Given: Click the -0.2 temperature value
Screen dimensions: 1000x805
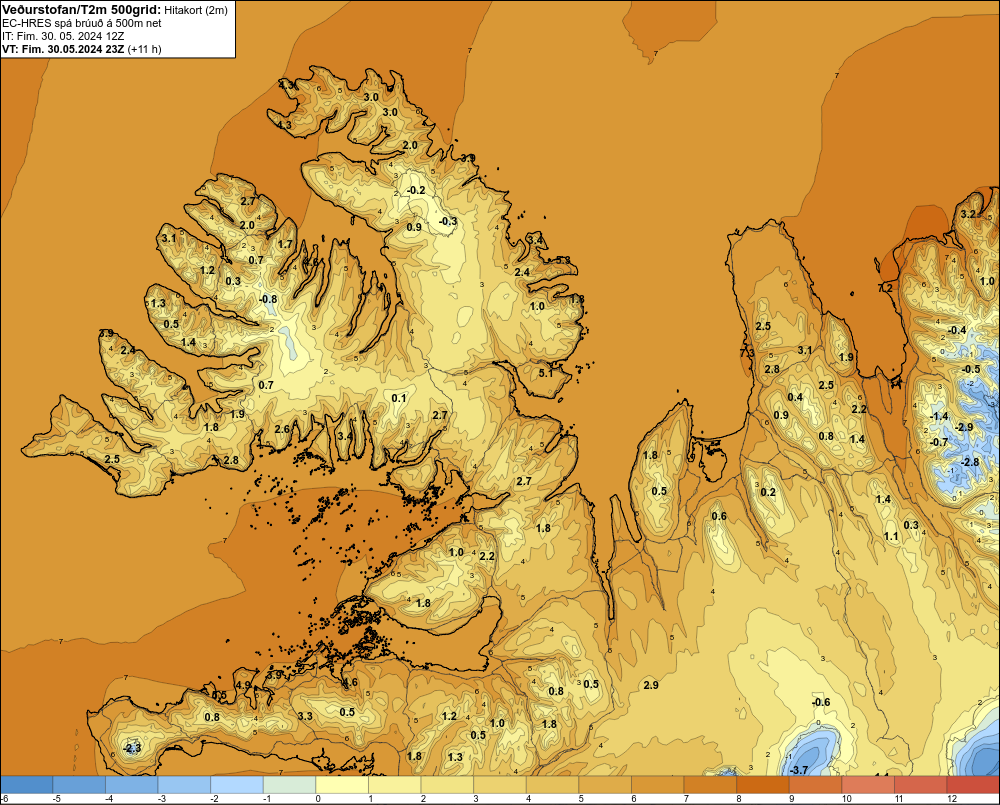Looking at the screenshot, I should (416, 190).
